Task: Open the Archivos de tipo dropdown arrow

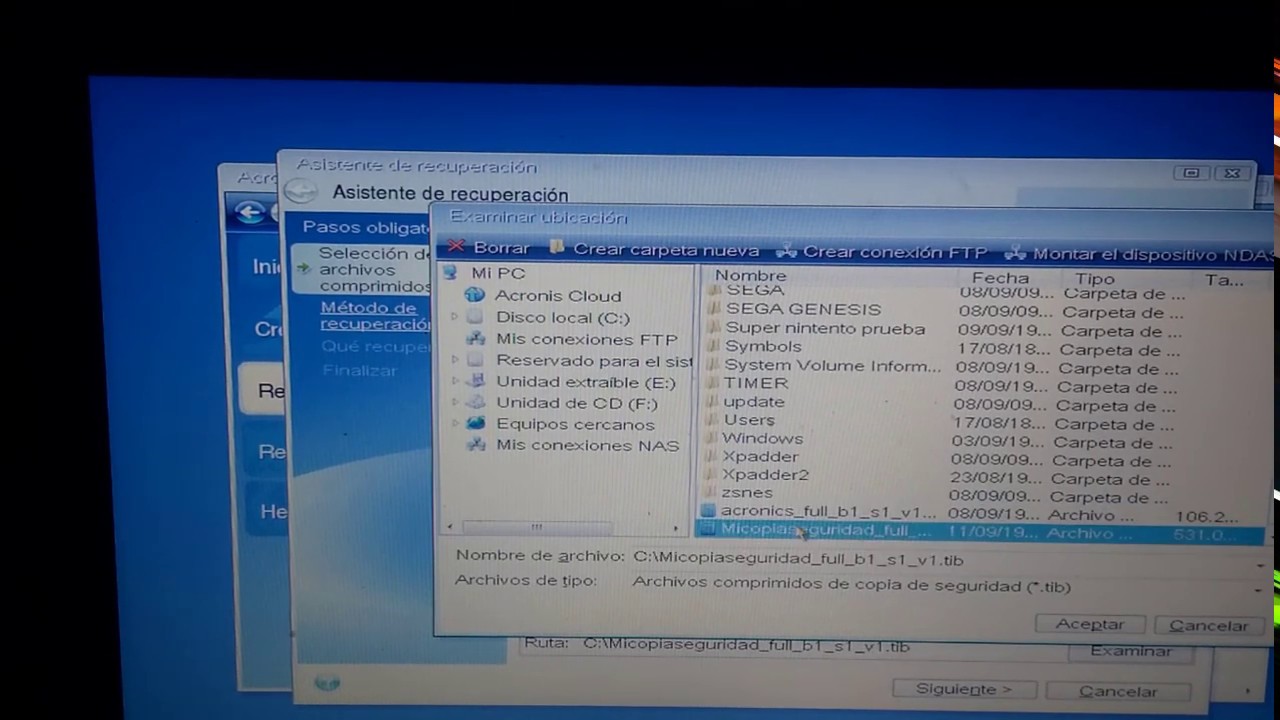Action: (1258, 590)
